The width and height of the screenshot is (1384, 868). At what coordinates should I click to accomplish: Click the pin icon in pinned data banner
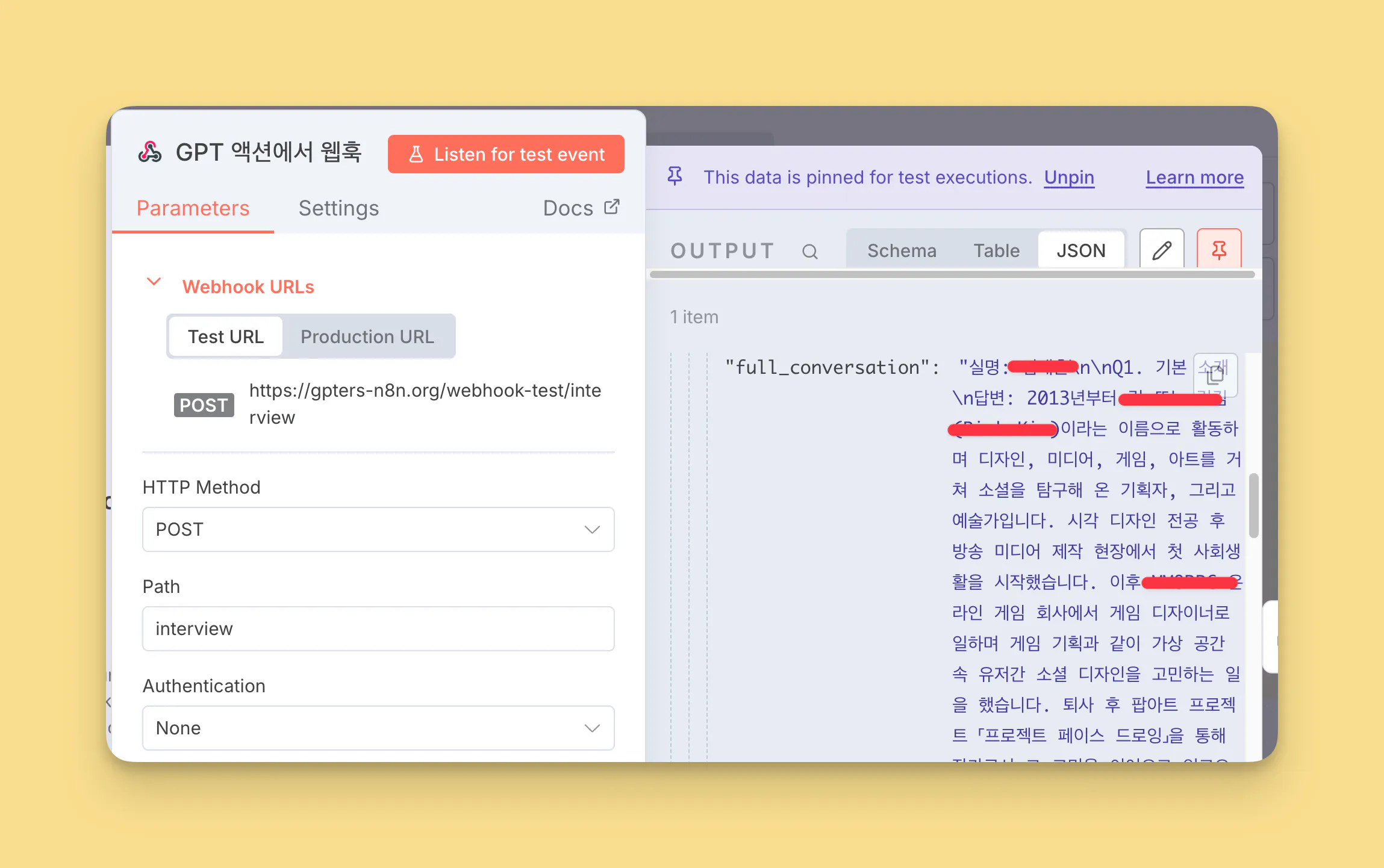675,176
